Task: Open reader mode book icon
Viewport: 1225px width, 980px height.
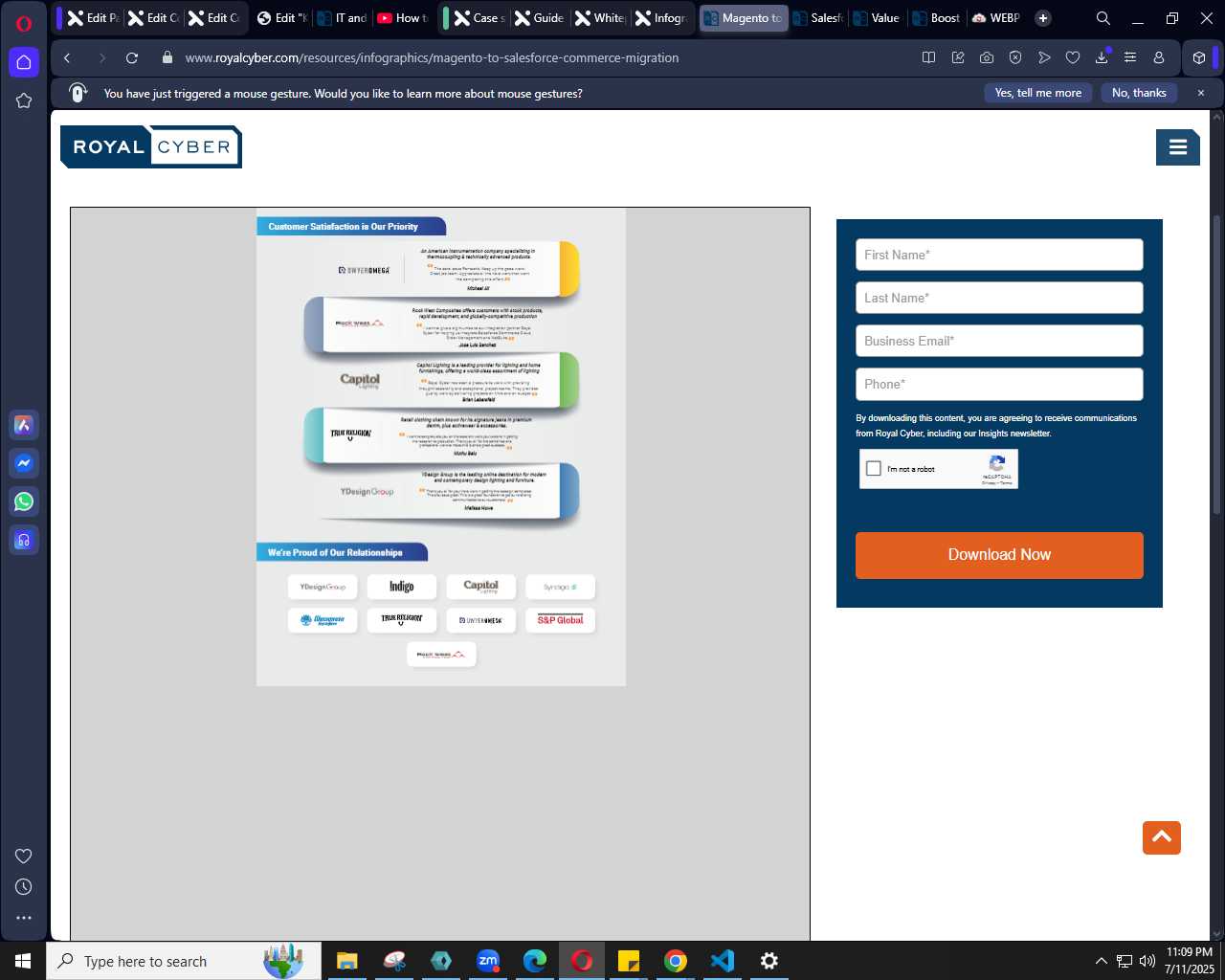Action: (928, 57)
